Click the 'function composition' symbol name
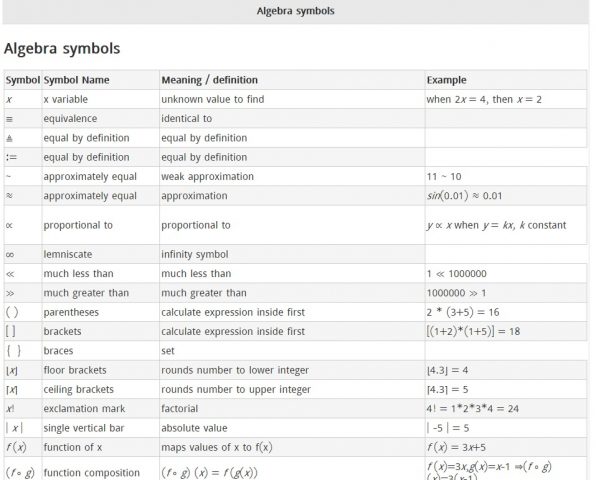Viewport: 596px width, 480px height. pyautogui.click(x=92, y=473)
